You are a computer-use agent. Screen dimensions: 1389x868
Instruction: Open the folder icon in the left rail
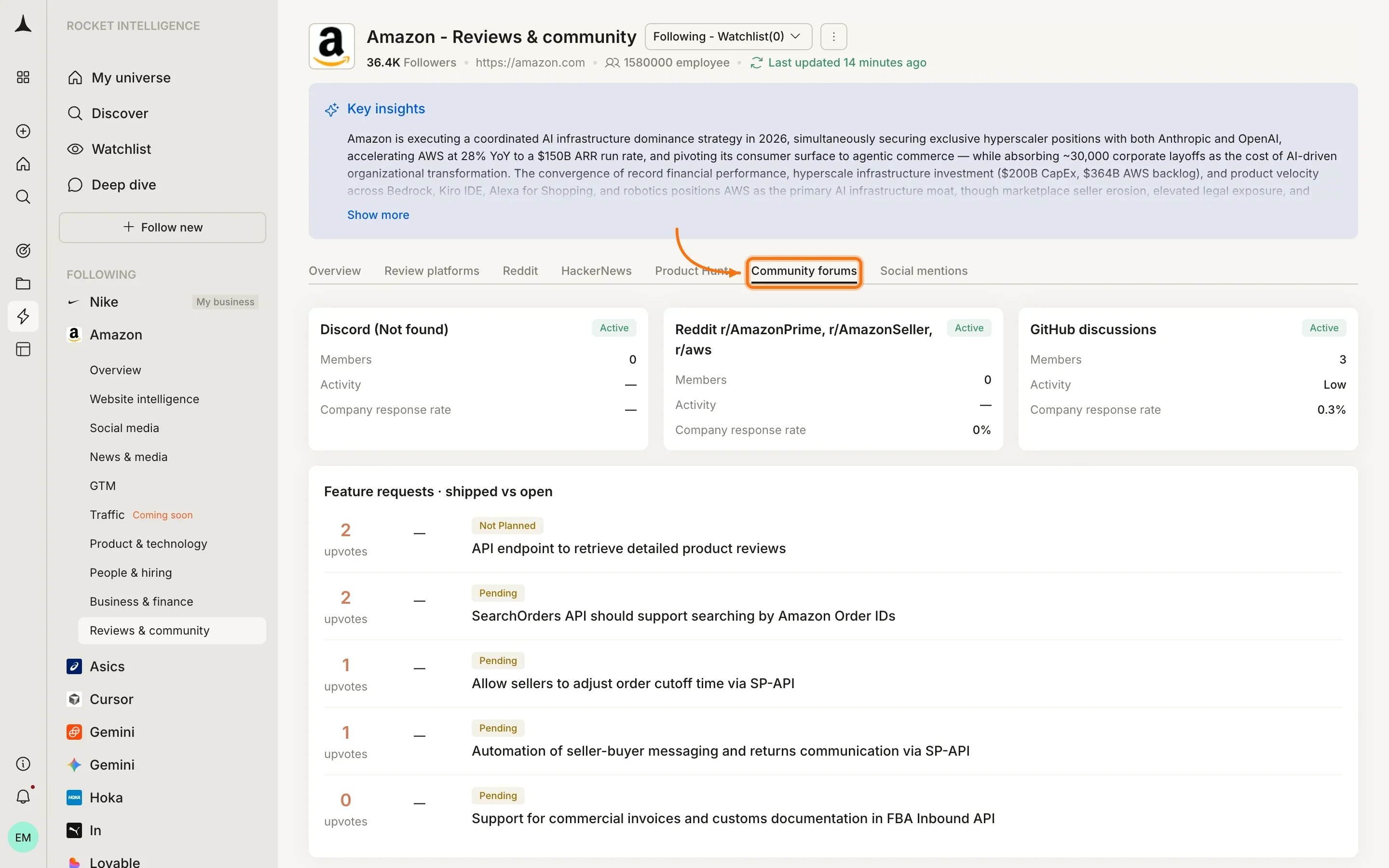23,284
